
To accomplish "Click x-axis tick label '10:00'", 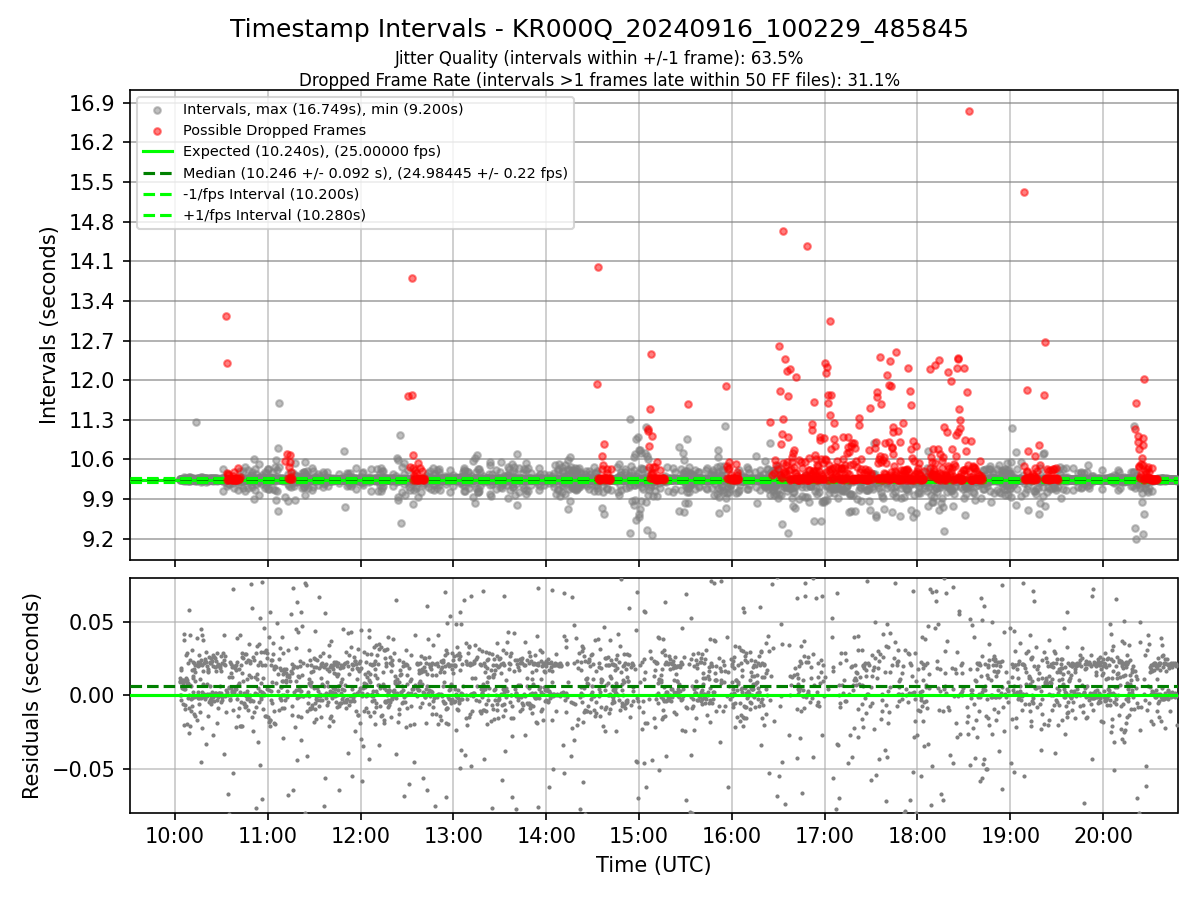I will tap(175, 835).
